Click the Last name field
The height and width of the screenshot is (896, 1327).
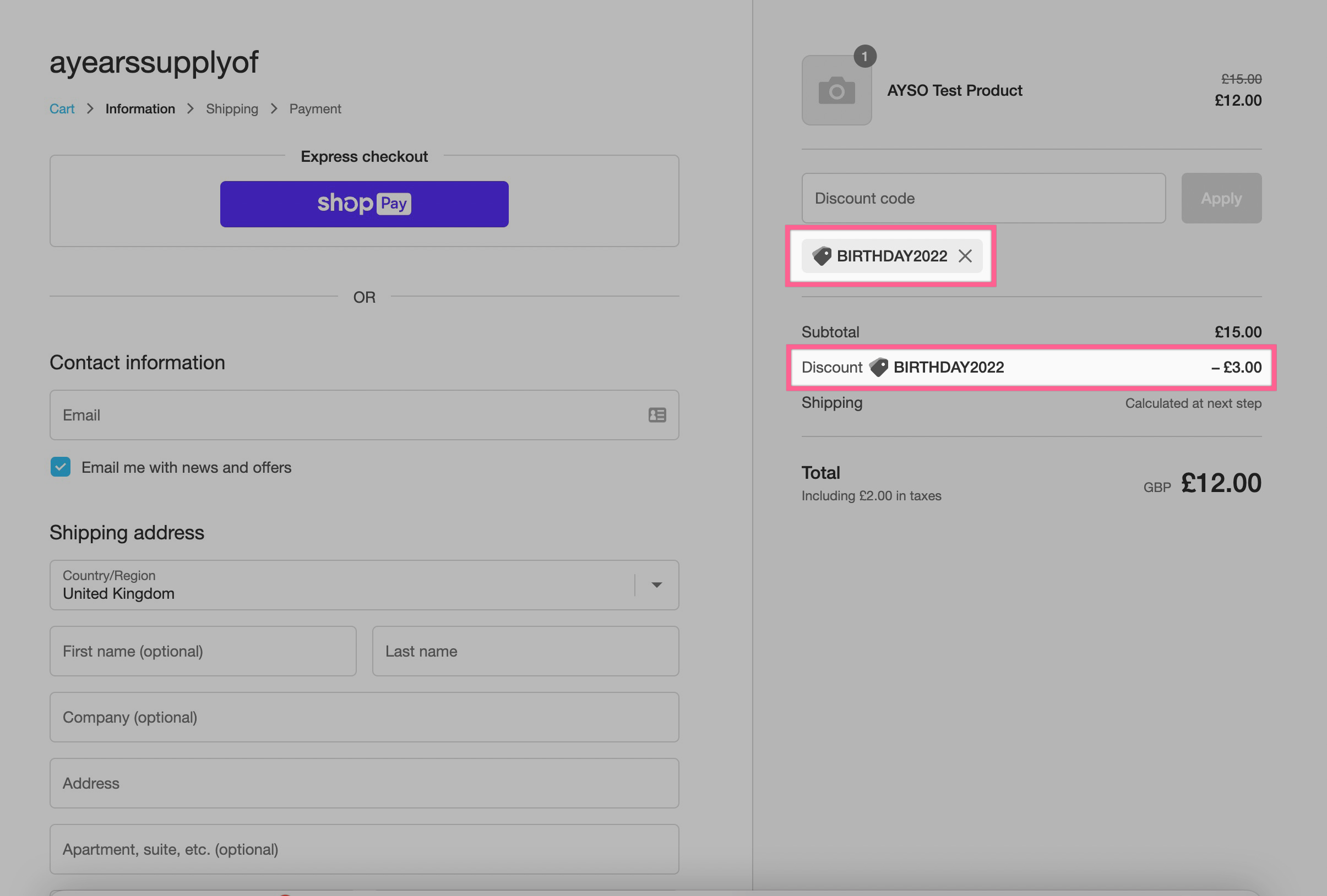[525, 651]
